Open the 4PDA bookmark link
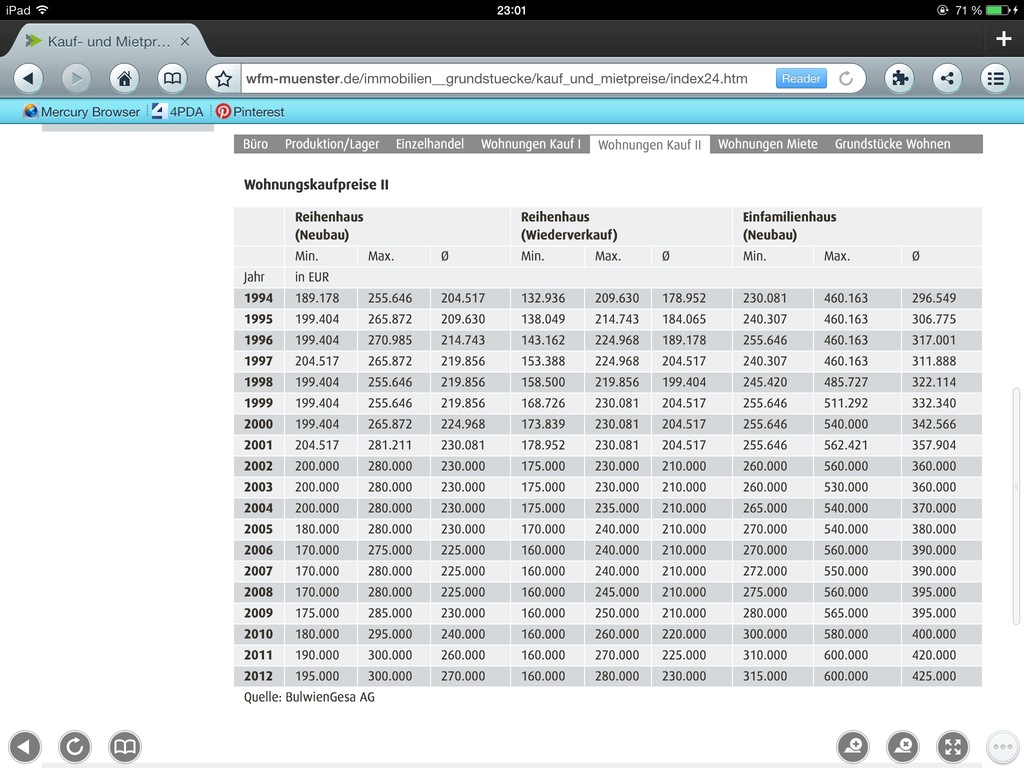1024x768 pixels. (x=178, y=112)
